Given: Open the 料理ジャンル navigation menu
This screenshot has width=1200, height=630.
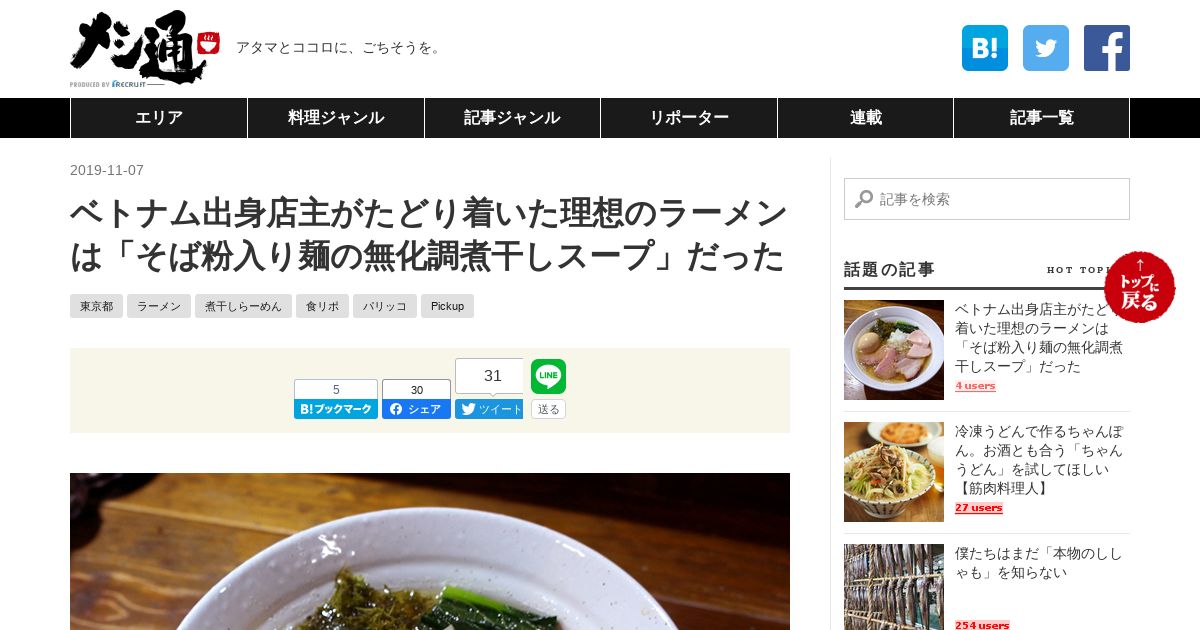Looking at the screenshot, I should (x=336, y=118).
